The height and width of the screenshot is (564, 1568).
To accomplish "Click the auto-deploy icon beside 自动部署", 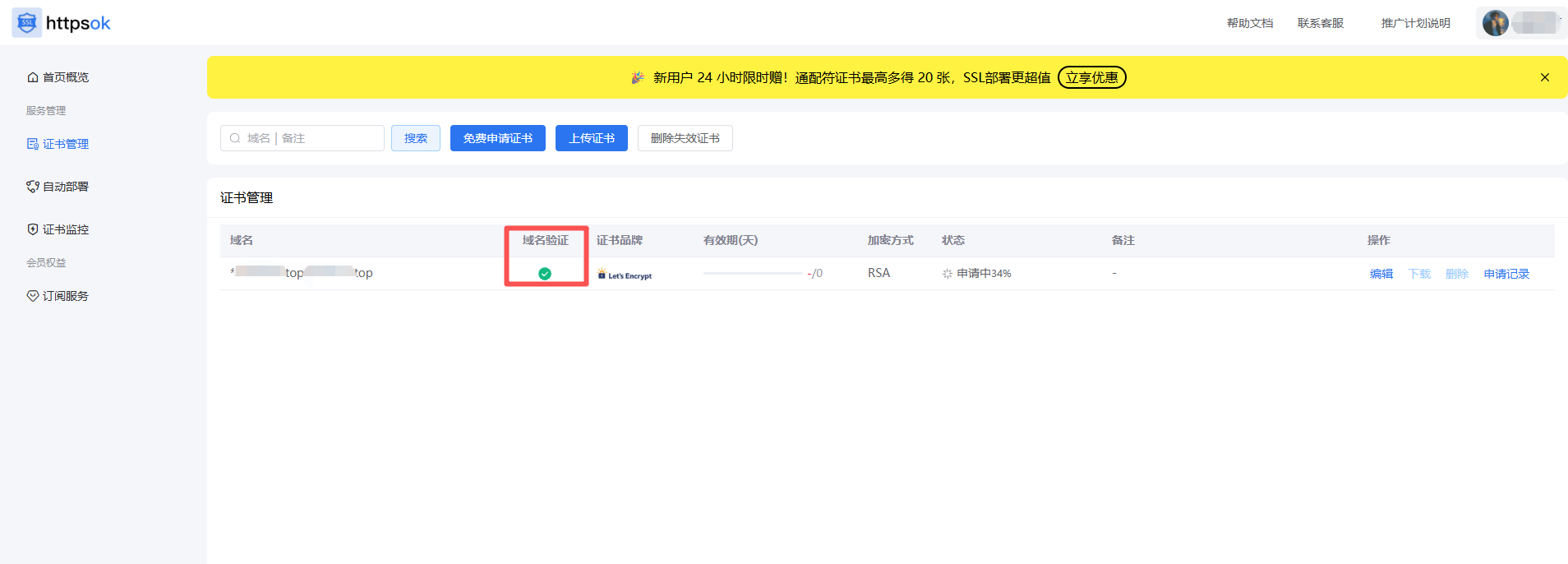I will coord(33,187).
